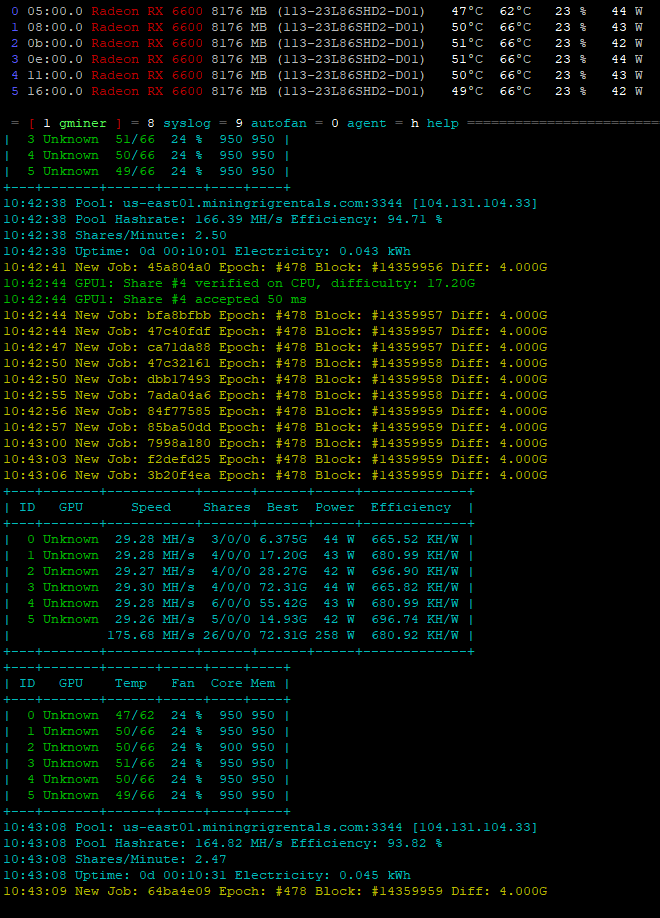Screen dimensions: 660x918
Task: Click best share value 6.375G
Action: [x=283, y=539]
